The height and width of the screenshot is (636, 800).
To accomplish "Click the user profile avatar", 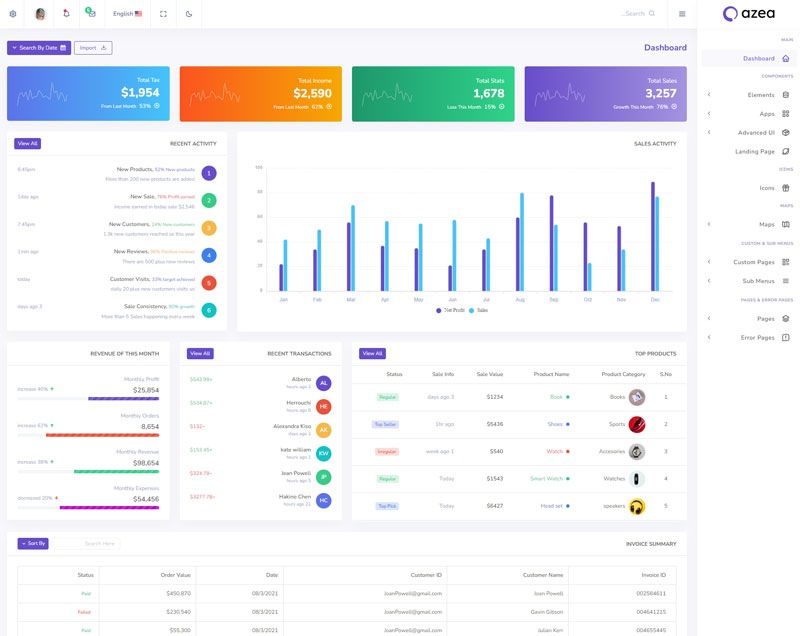I will pyautogui.click(x=40, y=14).
